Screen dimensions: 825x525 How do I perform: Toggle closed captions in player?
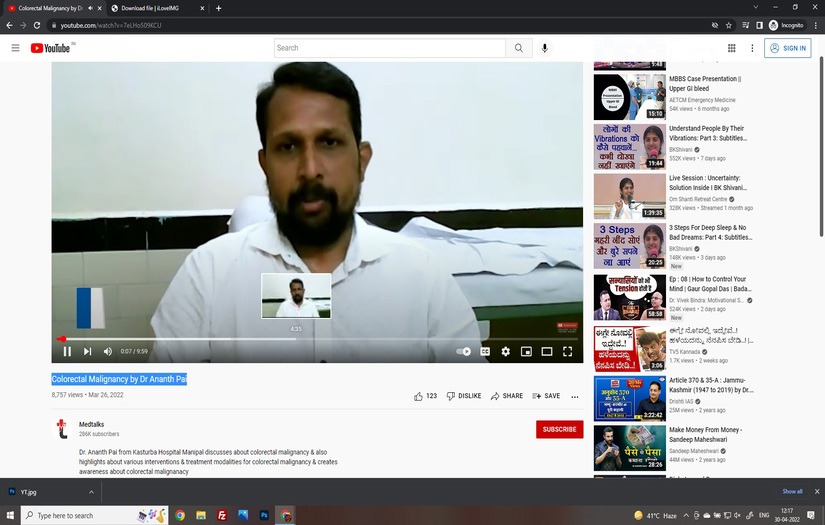point(485,351)
